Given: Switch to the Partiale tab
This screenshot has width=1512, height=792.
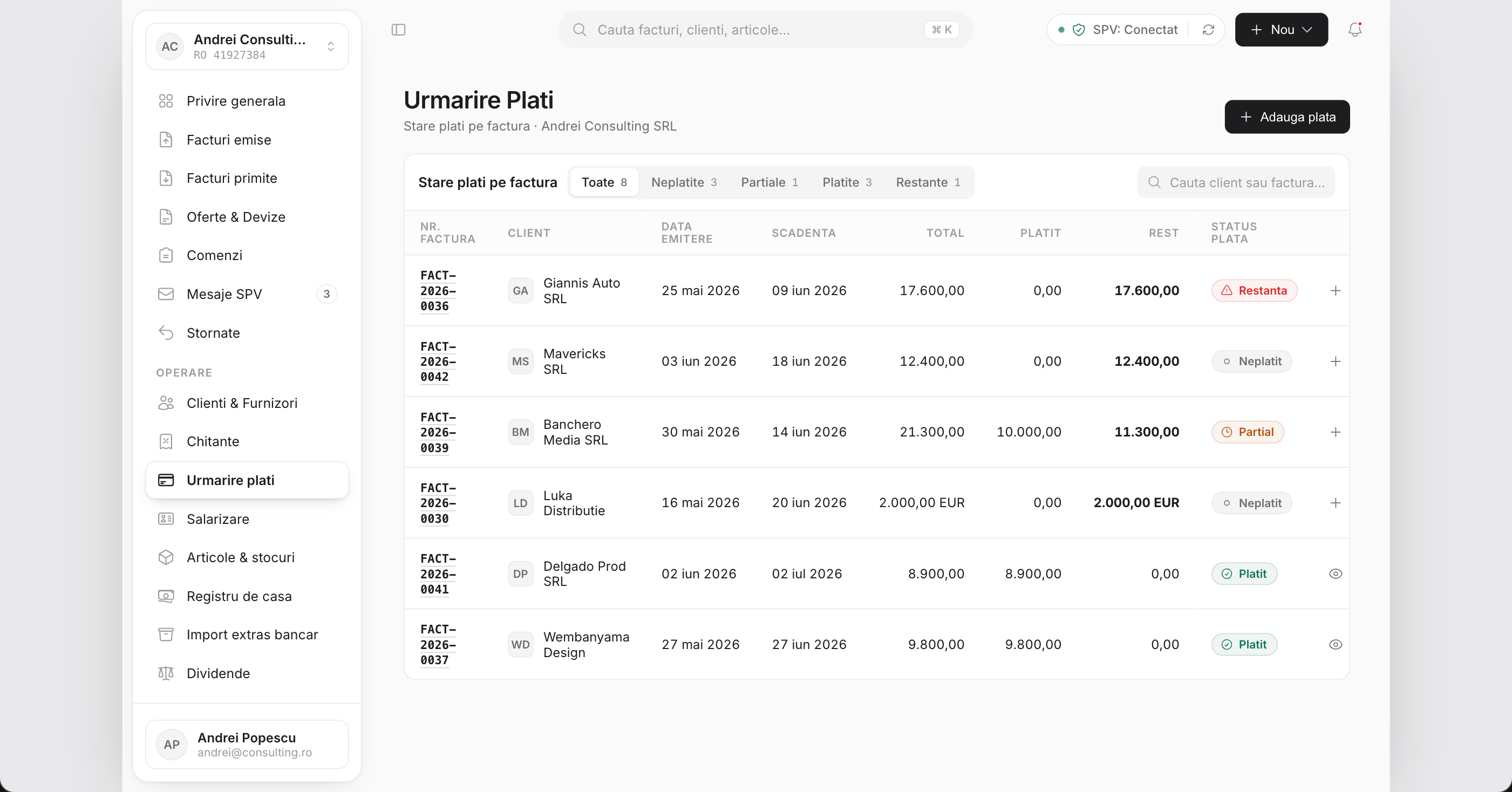Looking at the screenshot, I should pyautogui.click(x=769, y=182).
